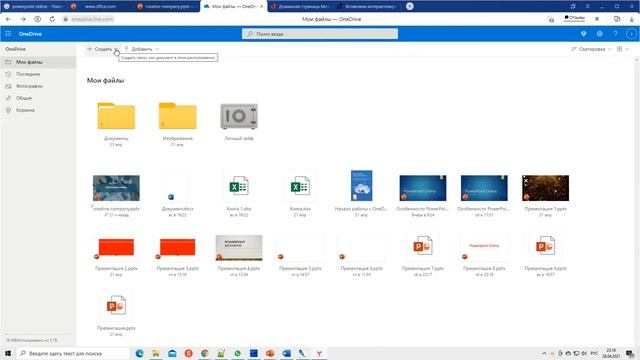Click the premium diamond icon
Image resolution: width=640 pixels, height=360 pixels.
(x=583, y=34)
